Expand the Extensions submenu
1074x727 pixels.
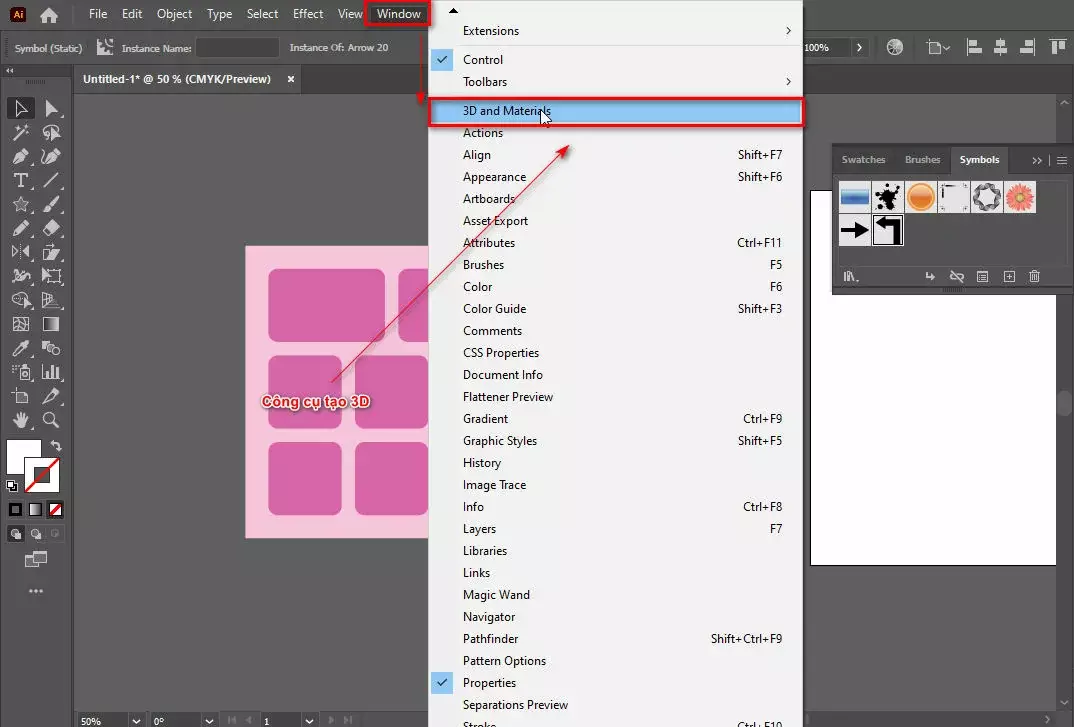click(490, 31)
